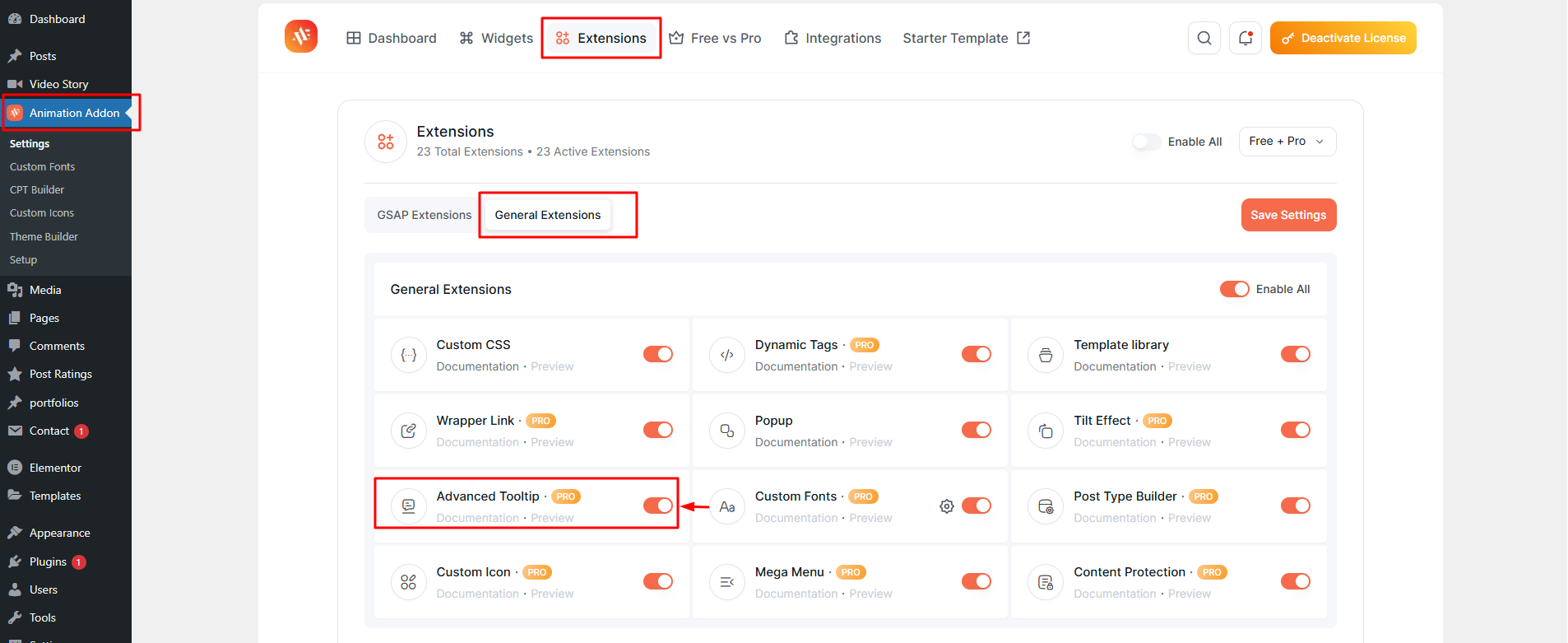Open the Free vs Pro tab
1568x643 pixels.
[715, 38]
